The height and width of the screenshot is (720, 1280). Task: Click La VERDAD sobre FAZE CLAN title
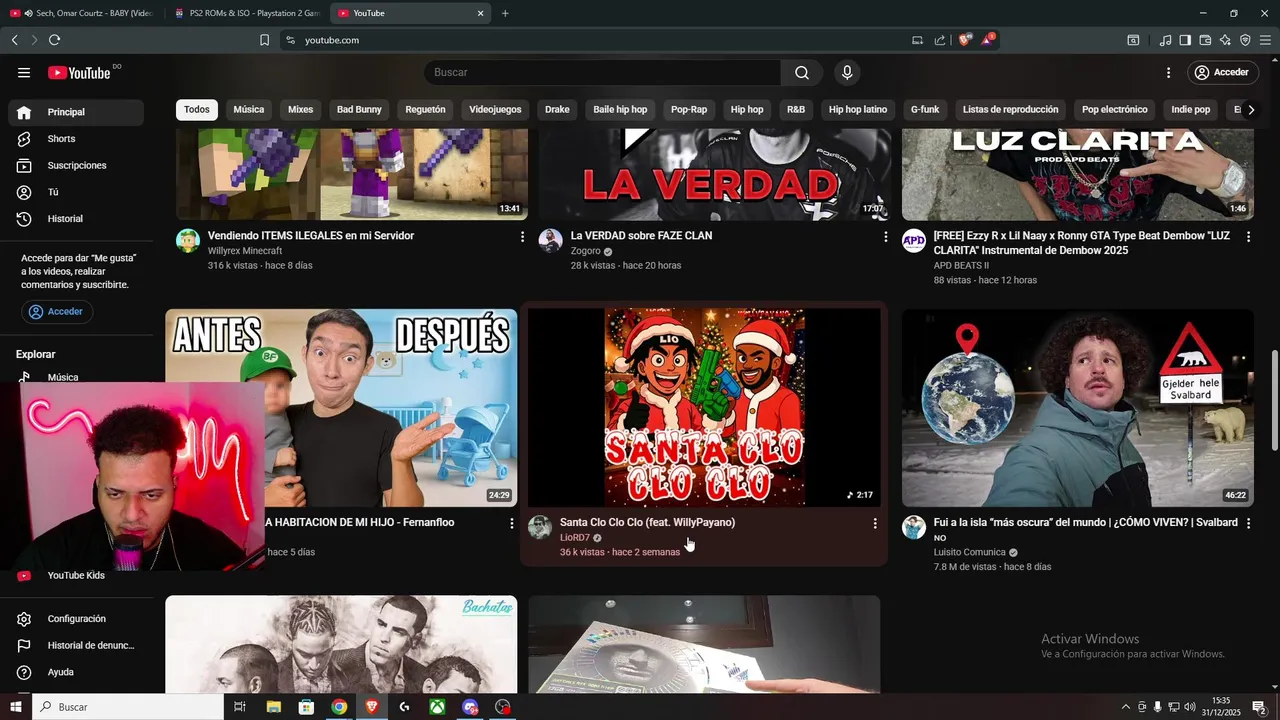click(x=641, y=236)
